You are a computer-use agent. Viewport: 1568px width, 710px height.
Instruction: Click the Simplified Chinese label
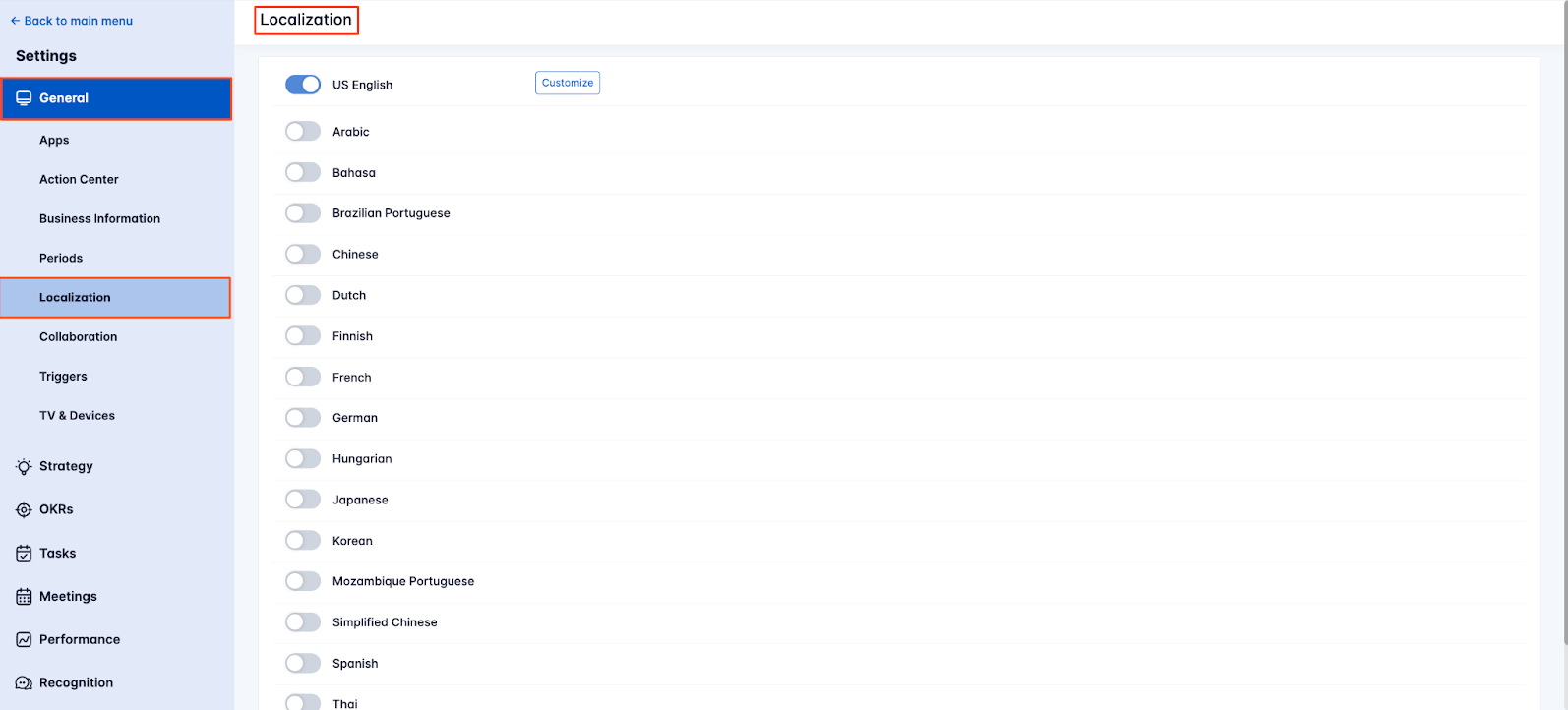[385, 622]
